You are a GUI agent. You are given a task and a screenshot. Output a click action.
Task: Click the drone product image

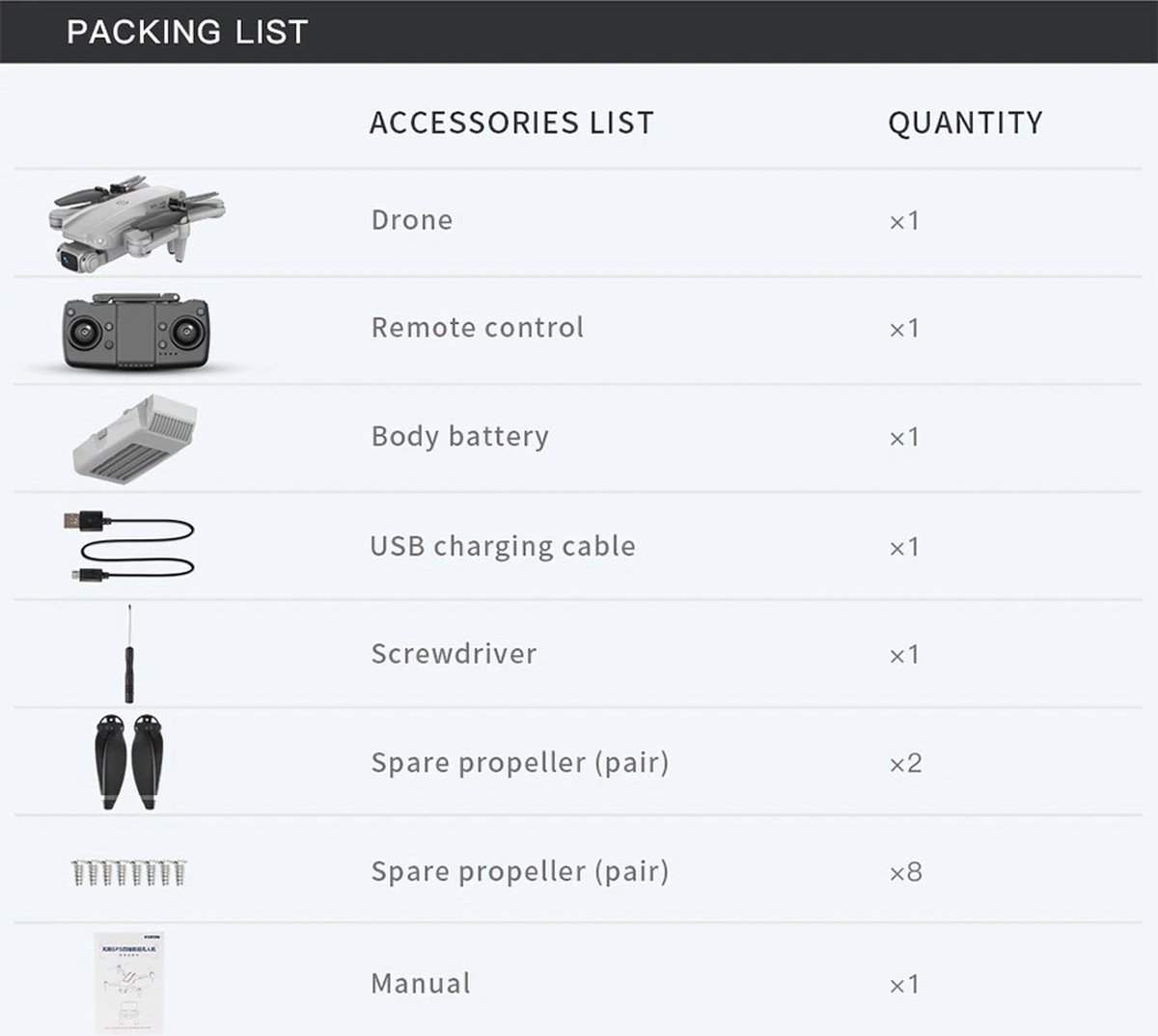click(x=135, y=222)
